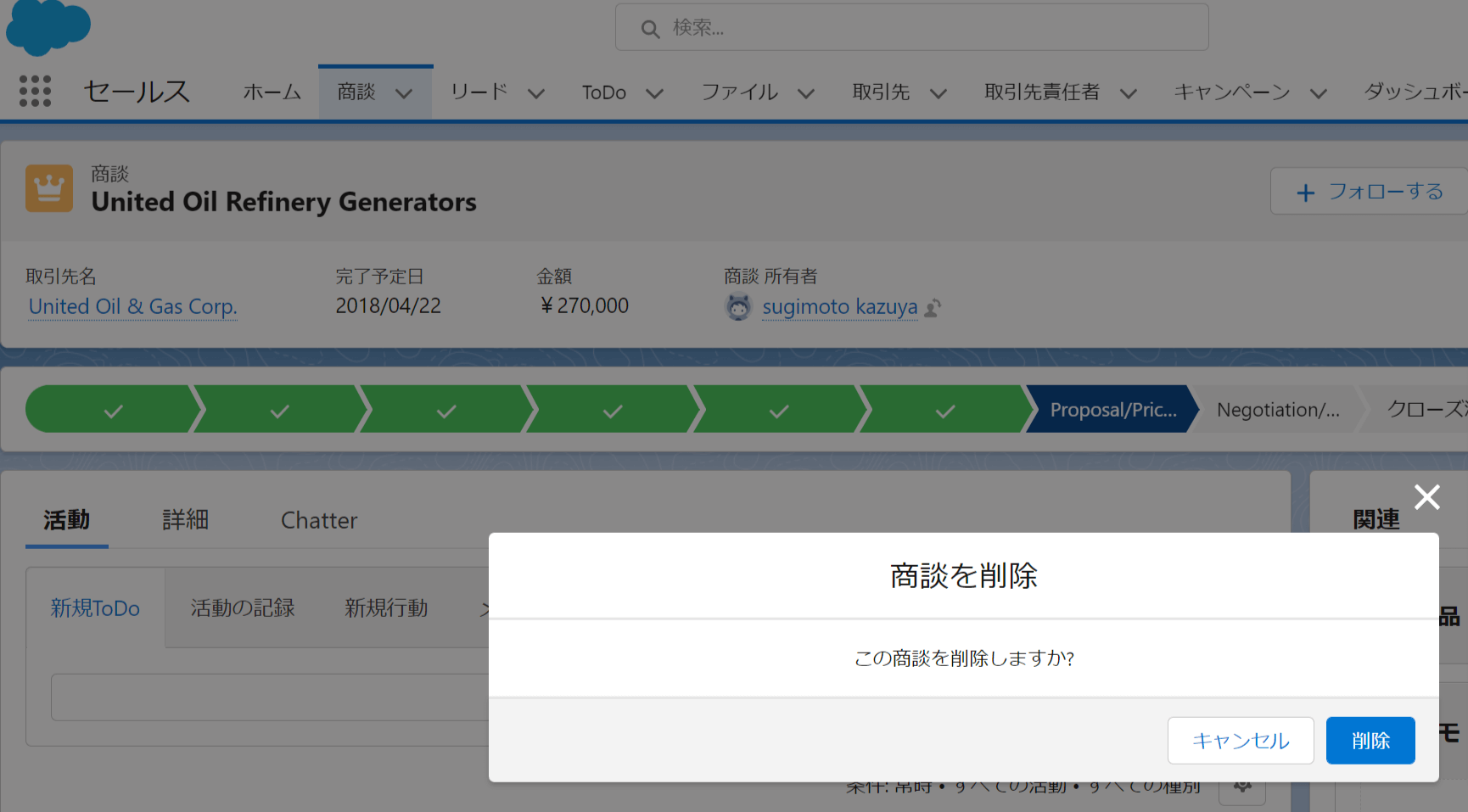Select the Proposal/Pric... path stage
The height and width of the screenshot is (812, 1468).
tap(1112, 410)
